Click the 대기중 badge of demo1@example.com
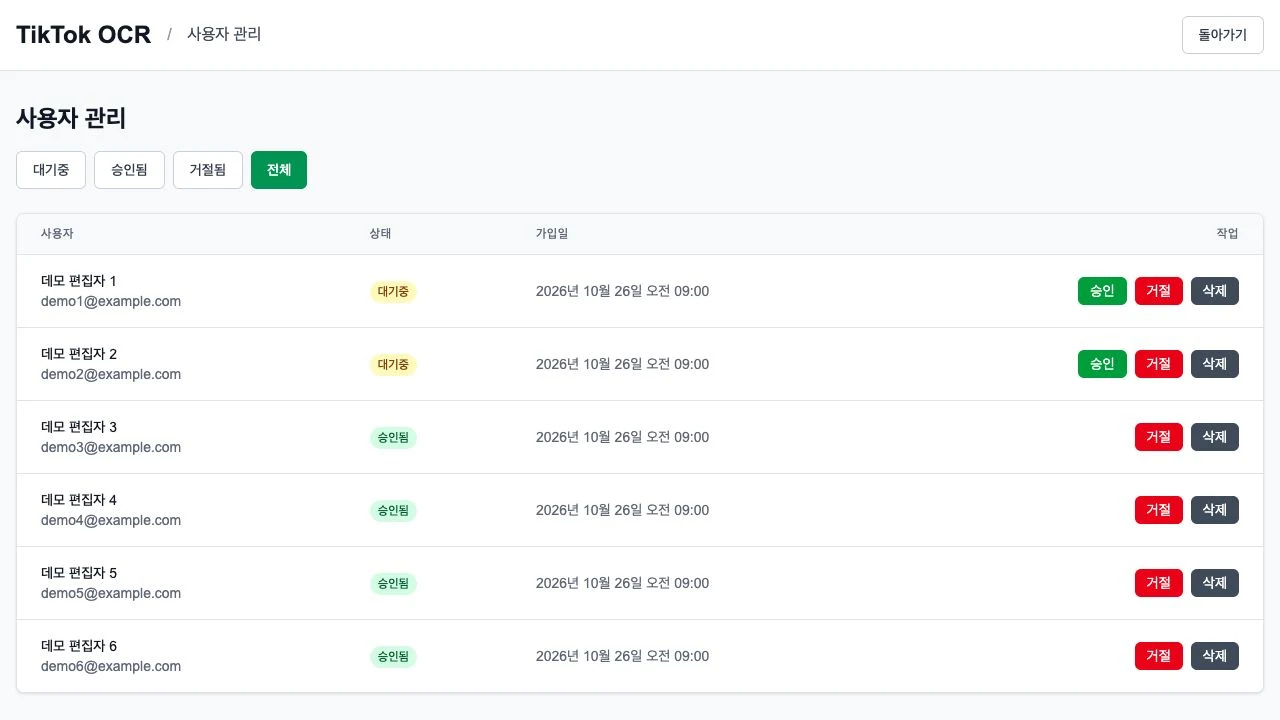Viewport: 1280px width, 720px height. [x=393, y=292]
